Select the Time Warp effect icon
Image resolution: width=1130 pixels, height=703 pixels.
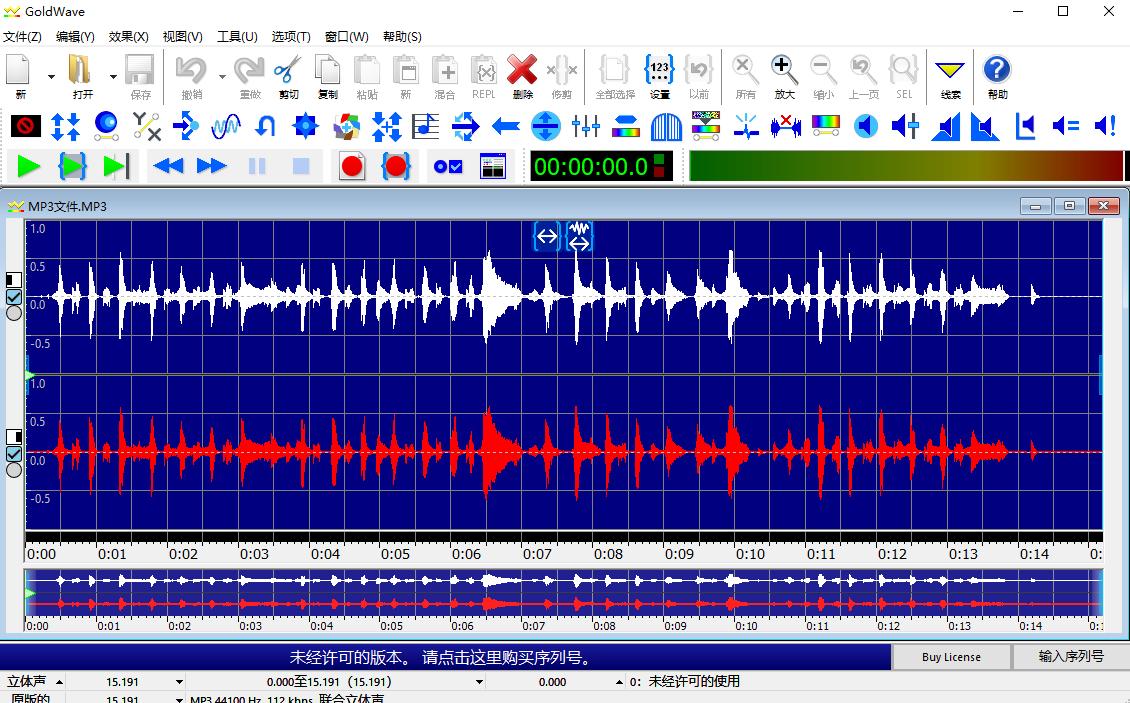[467, 126]
